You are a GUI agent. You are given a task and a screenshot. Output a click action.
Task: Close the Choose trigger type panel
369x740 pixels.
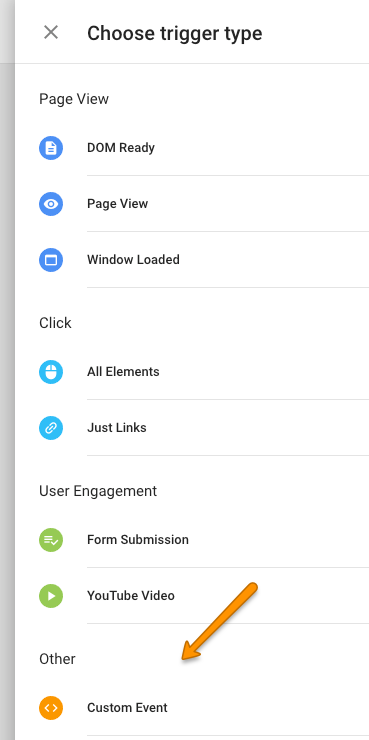coord(51,33)
